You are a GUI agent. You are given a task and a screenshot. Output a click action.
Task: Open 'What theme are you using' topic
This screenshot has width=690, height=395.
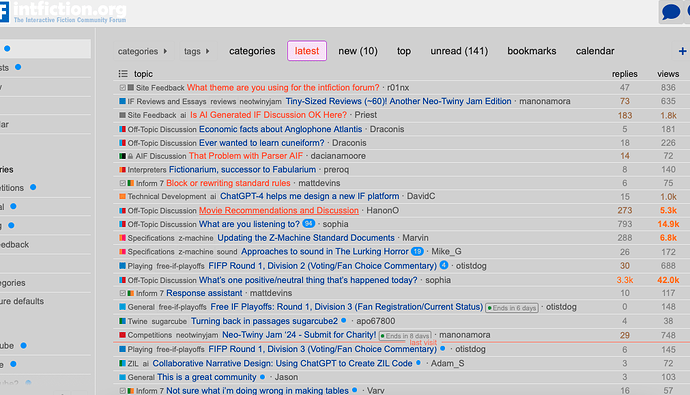click(x=283, y=88)
